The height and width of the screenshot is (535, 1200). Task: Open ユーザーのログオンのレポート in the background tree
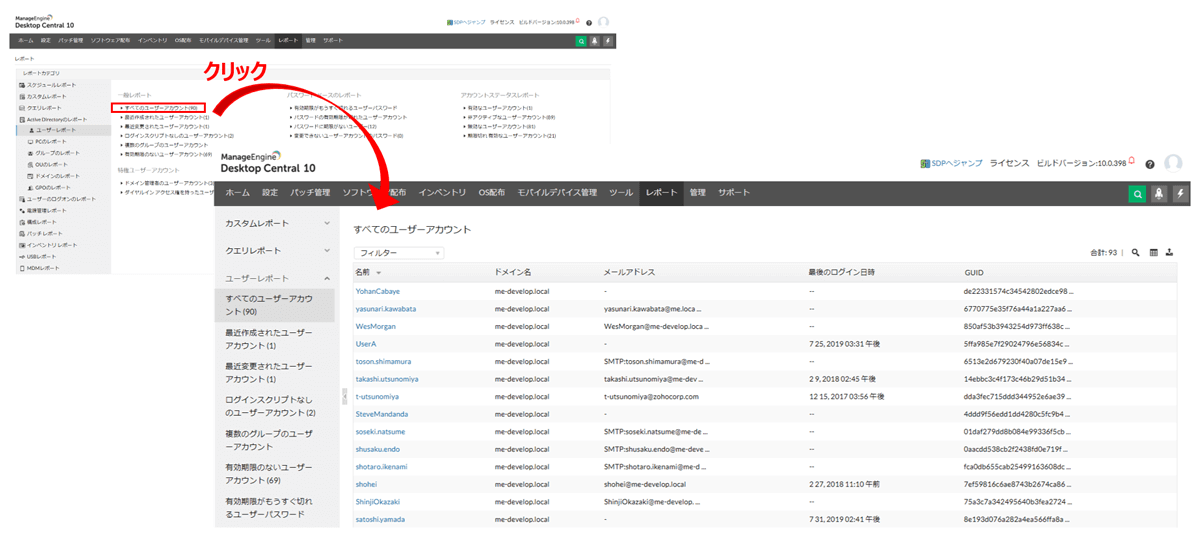tap(60, 199)
